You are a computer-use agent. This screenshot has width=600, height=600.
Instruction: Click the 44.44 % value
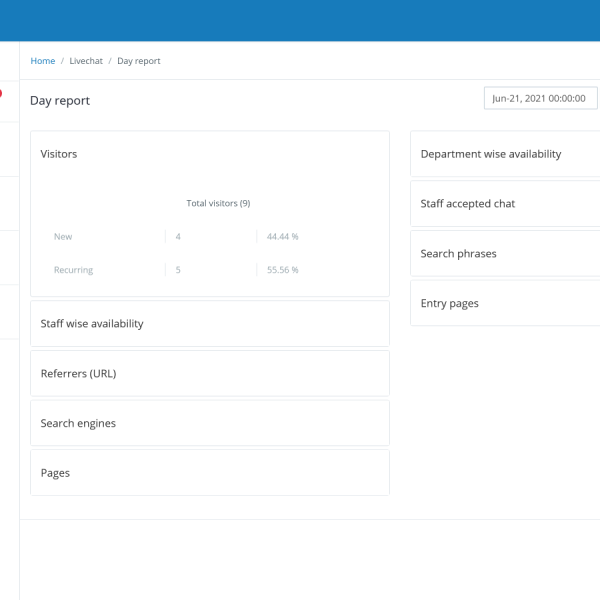[x=282, y=236]
